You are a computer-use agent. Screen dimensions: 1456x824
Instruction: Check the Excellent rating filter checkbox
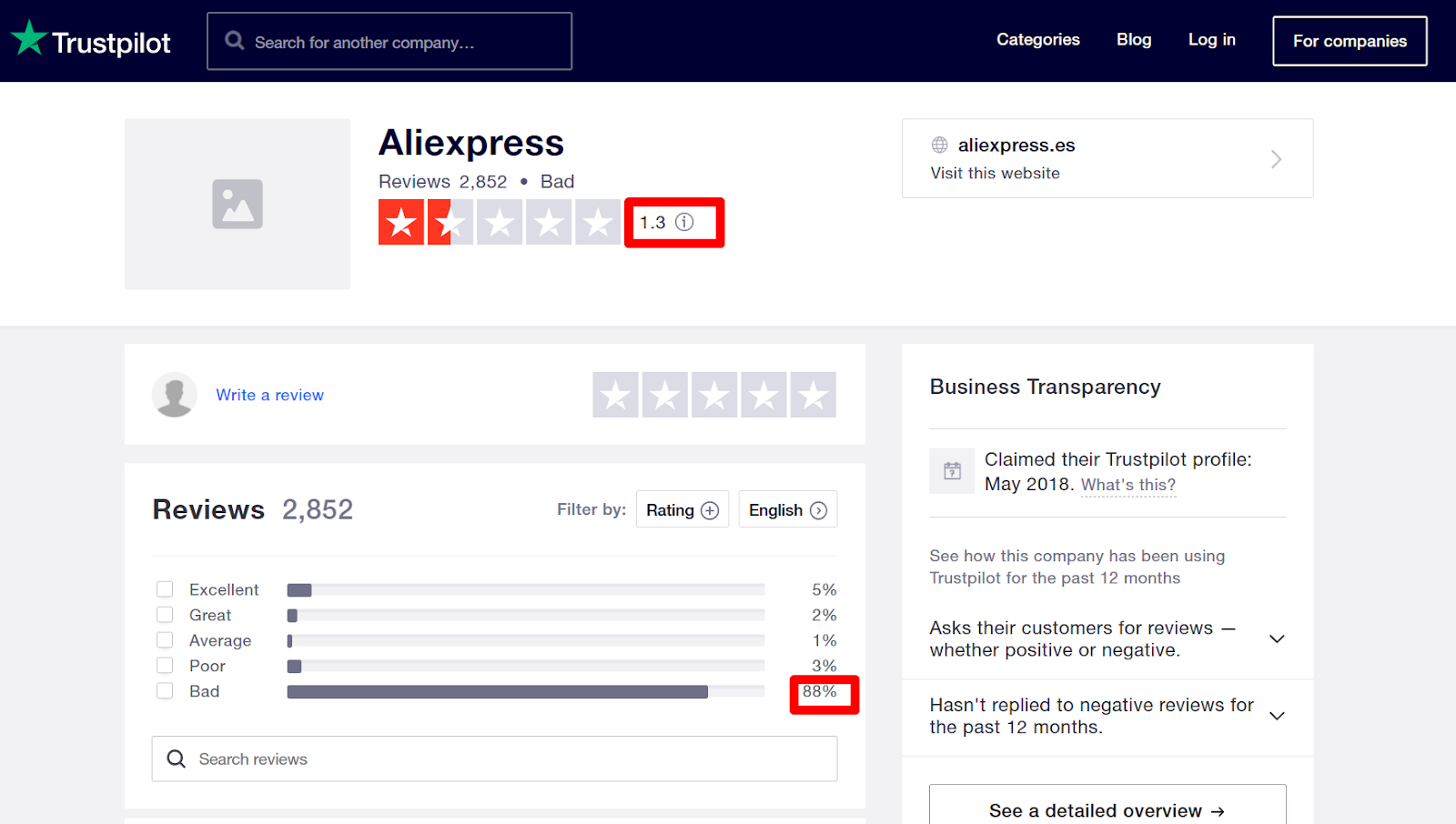point(165,589)
